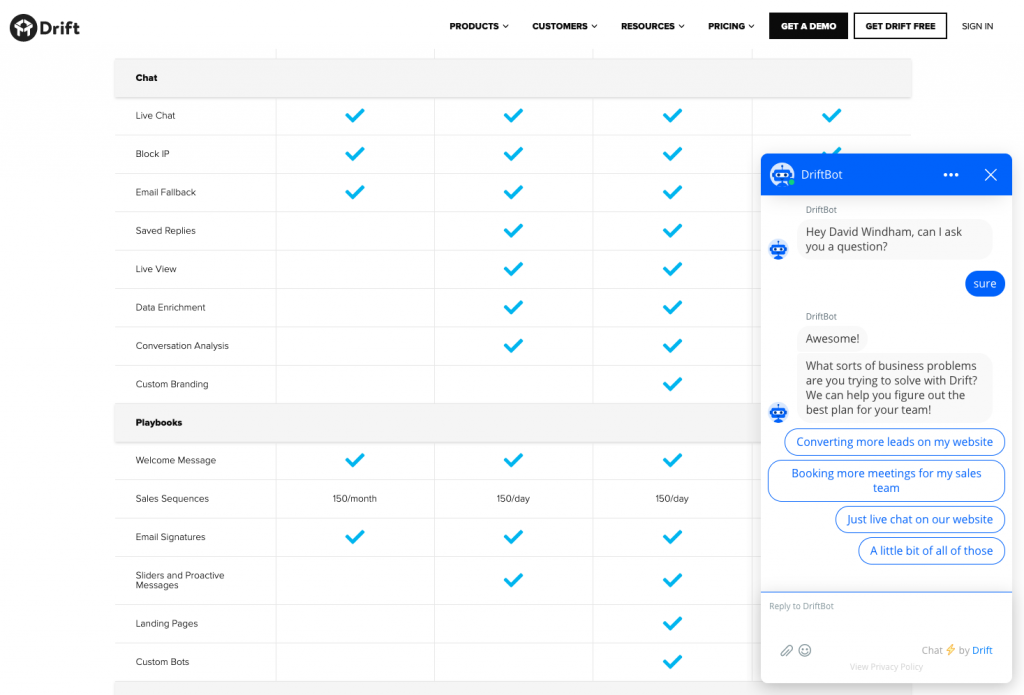Click the 'sure' sent message bubble
The width and height of the screenshot is (1024, 695).
(x=985, y=283)
